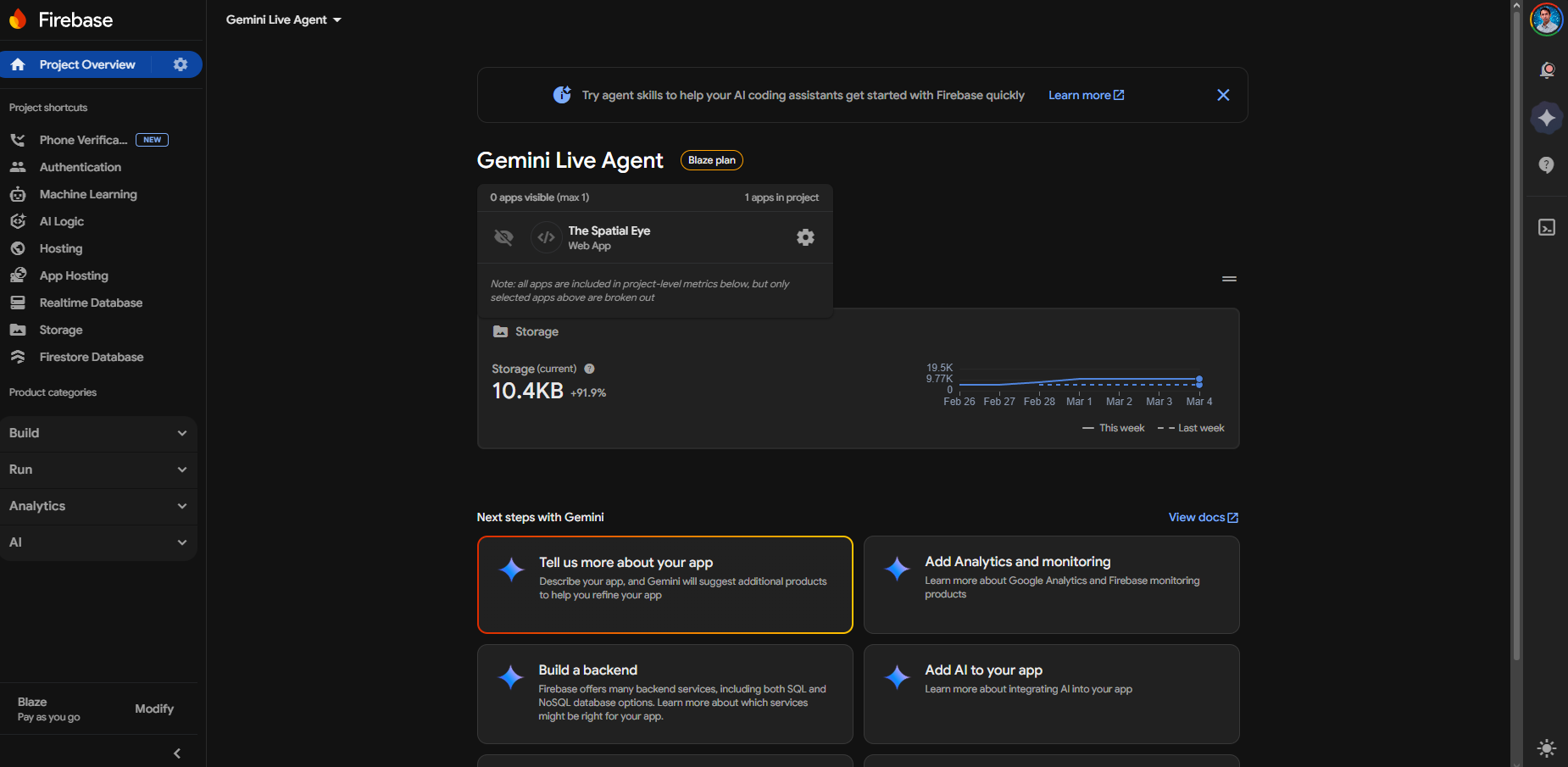Click the Authentication people icon
The height and width of the screenshot is (767, 1568).
click(18, 167)
